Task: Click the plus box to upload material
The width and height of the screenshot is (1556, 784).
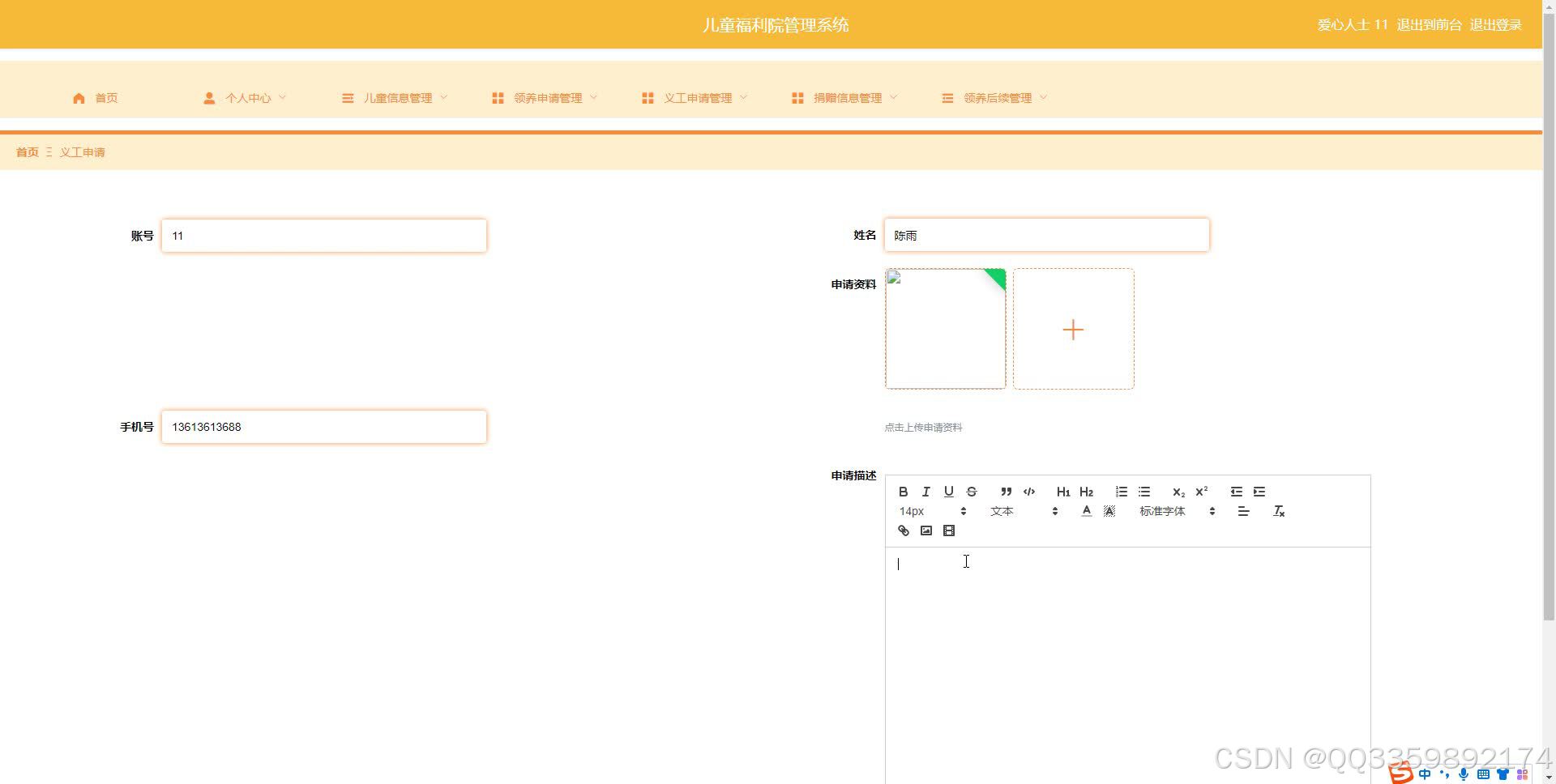Action: (1073, 329)
